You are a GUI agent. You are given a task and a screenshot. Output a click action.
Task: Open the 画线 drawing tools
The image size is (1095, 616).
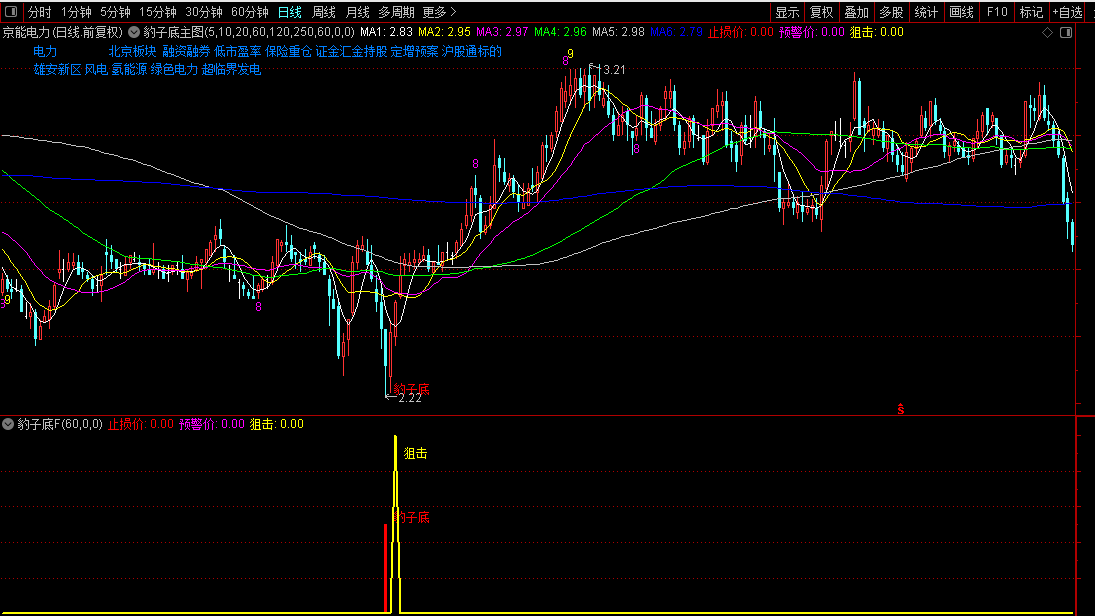tap(962, 12)
